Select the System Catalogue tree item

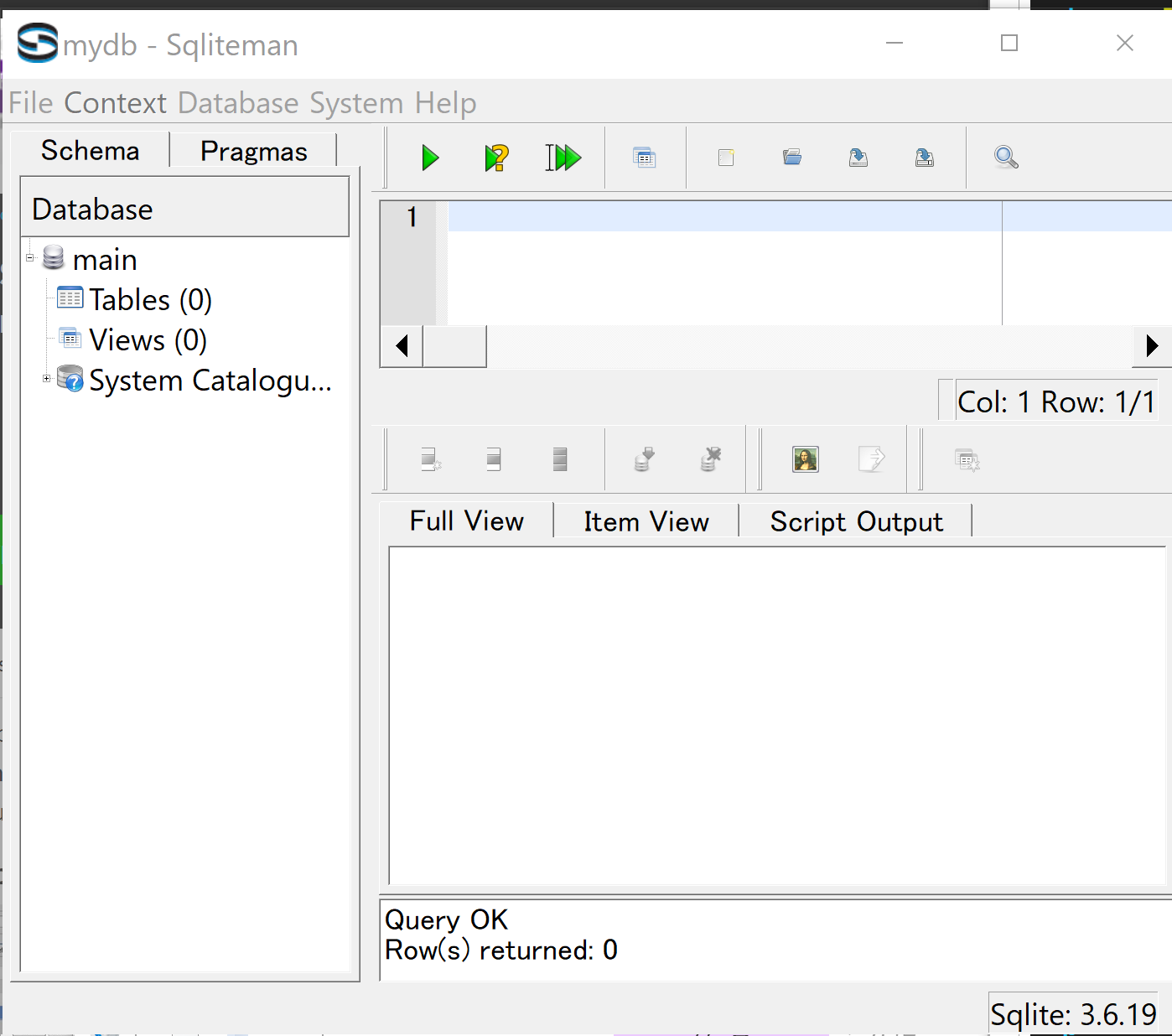tap(210, 381)
